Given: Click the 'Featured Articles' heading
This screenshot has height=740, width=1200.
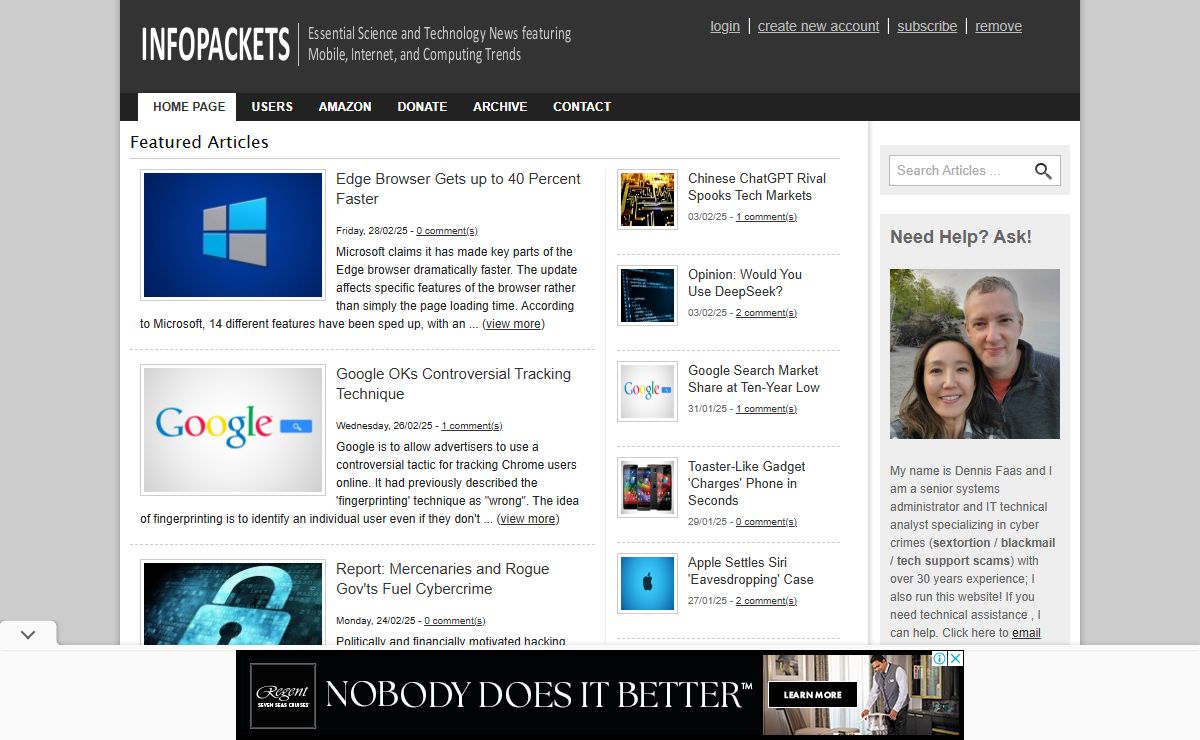Looking at the screenshot, I should pyautogui.click(x=199, y=142).
